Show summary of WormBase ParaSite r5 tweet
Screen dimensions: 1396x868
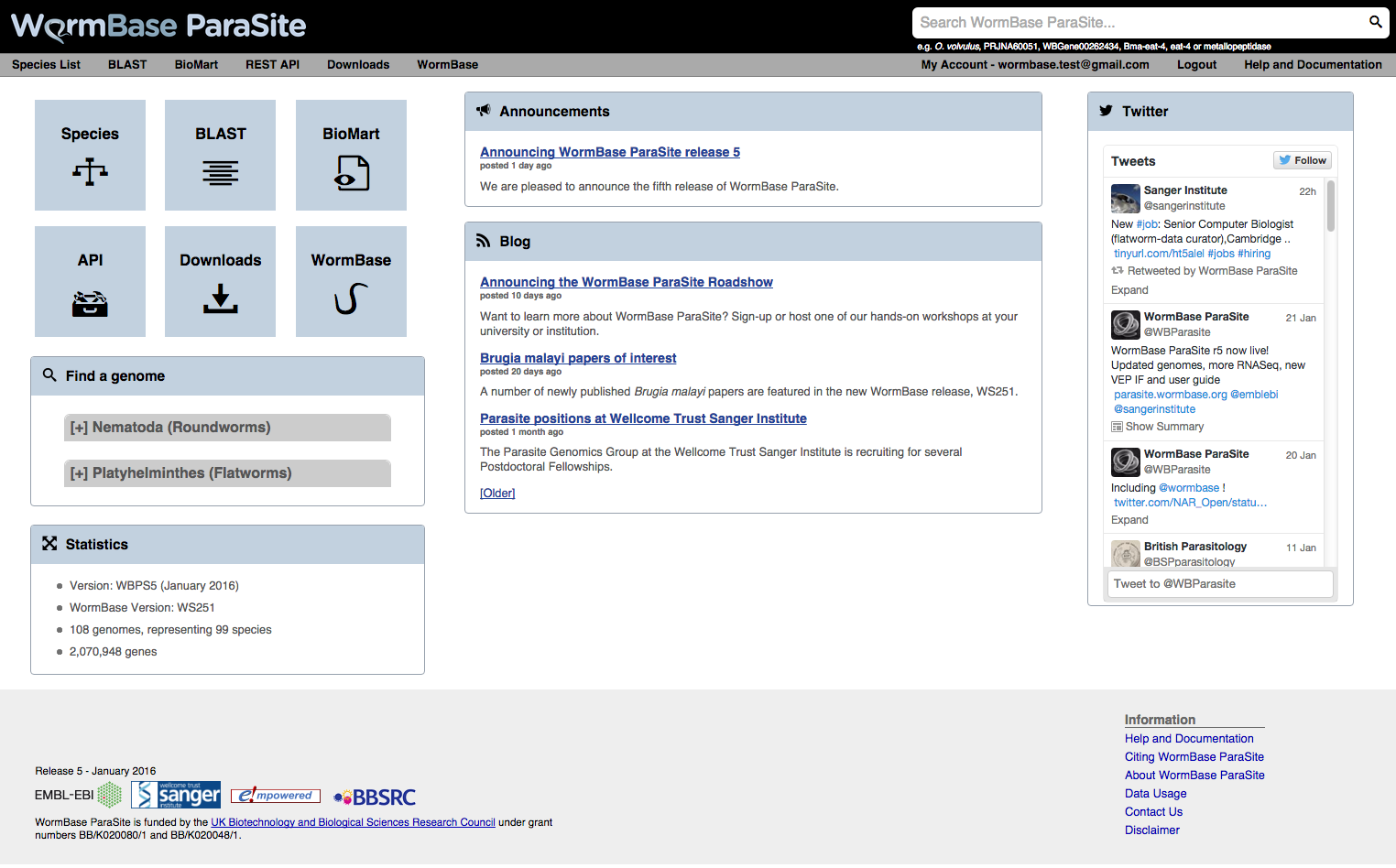point(1163,427)
